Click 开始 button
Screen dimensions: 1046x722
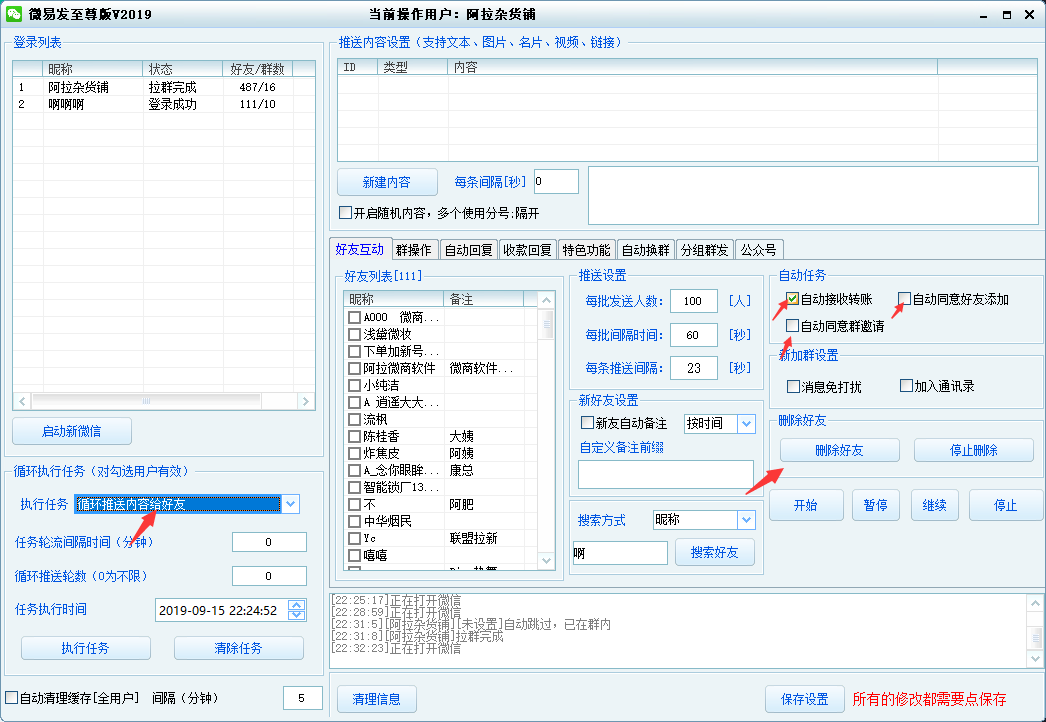806,505
